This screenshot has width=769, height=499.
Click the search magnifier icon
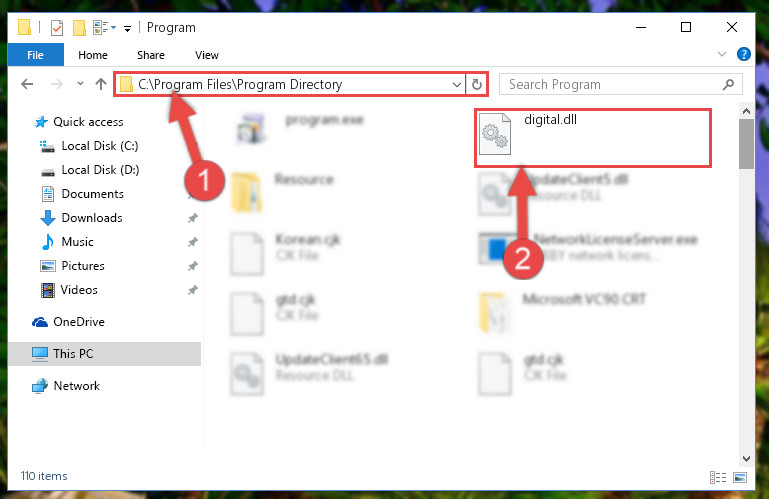[728, 84]
